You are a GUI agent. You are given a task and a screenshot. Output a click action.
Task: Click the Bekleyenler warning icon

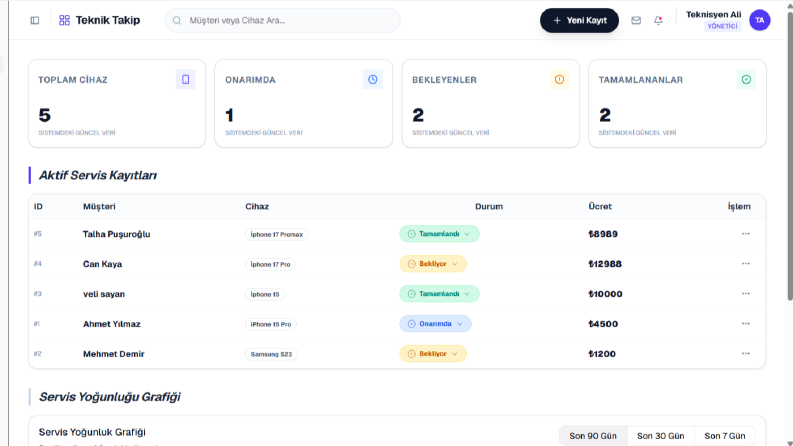click(x=559, y=79)
